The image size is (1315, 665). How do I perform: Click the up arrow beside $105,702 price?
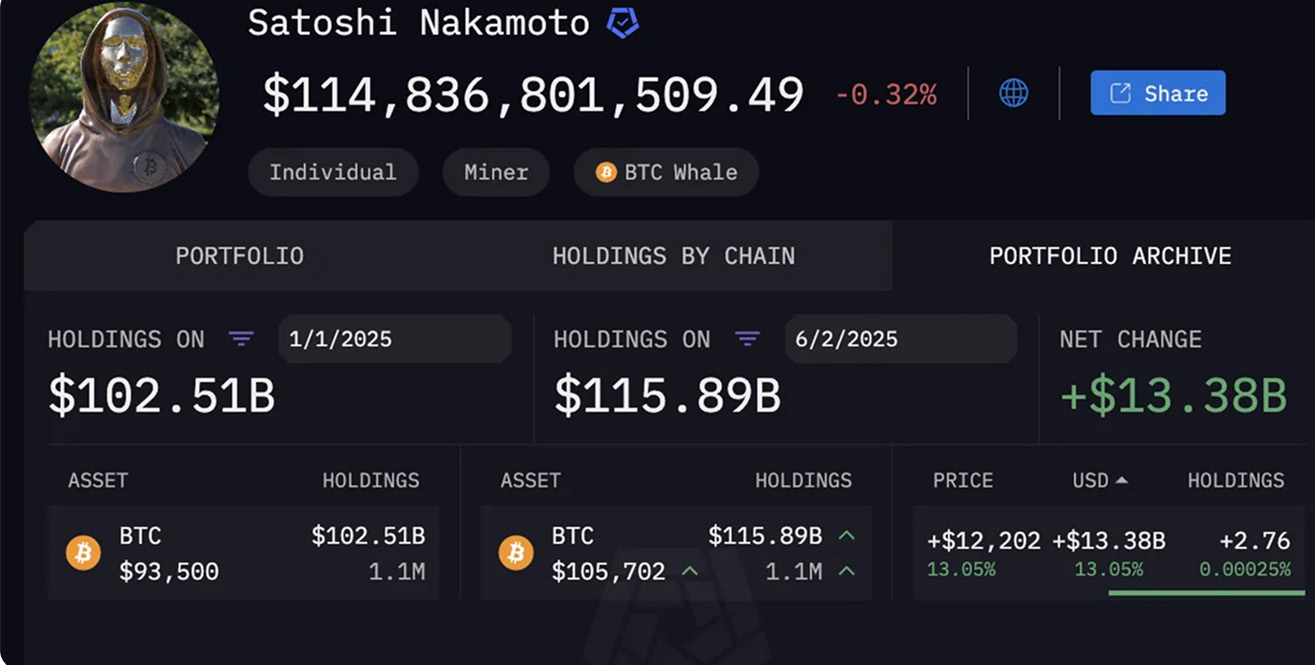tap(690, 571)
